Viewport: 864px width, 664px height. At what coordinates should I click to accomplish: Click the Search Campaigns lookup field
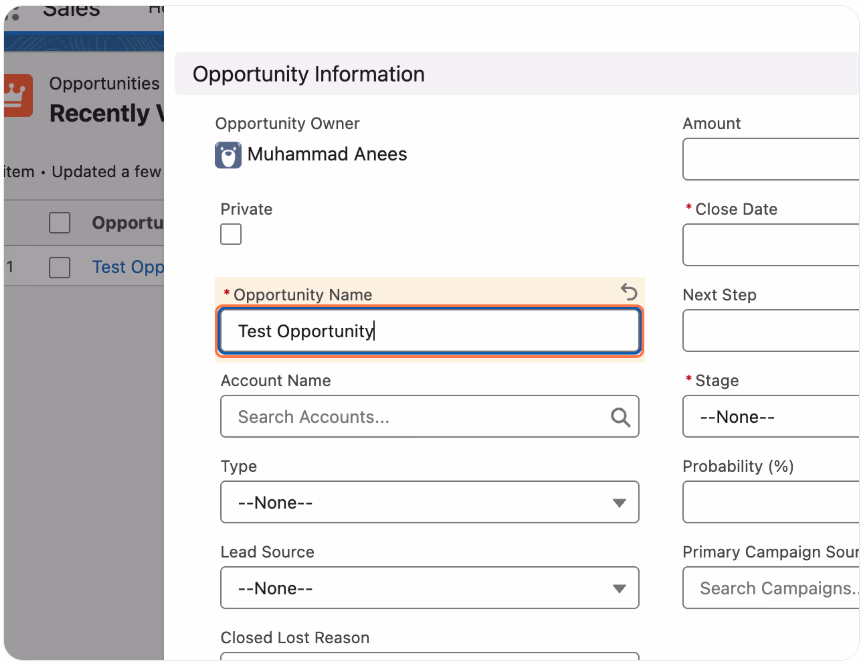[x=771, y=587]
